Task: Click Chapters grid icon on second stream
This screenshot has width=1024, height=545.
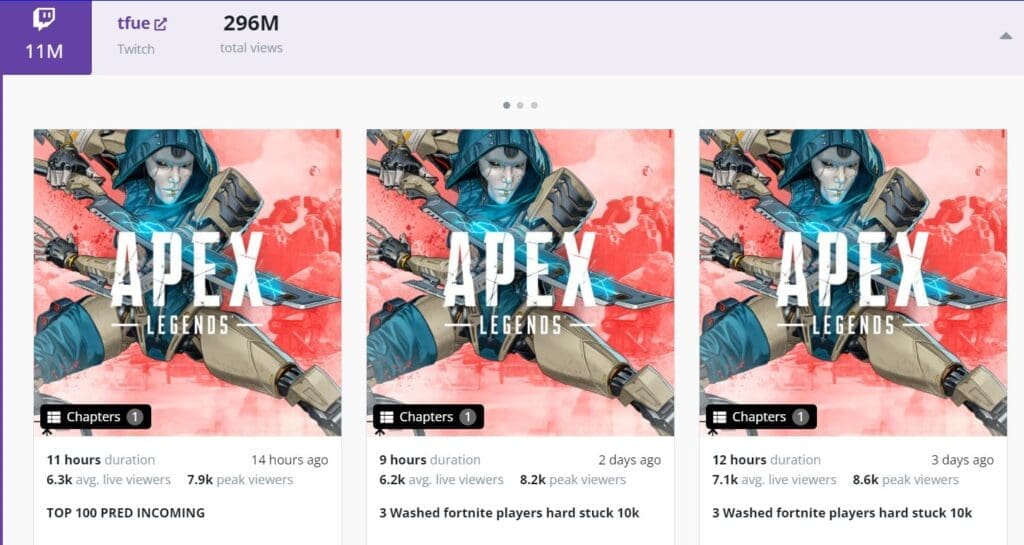Action: point(387,417)
